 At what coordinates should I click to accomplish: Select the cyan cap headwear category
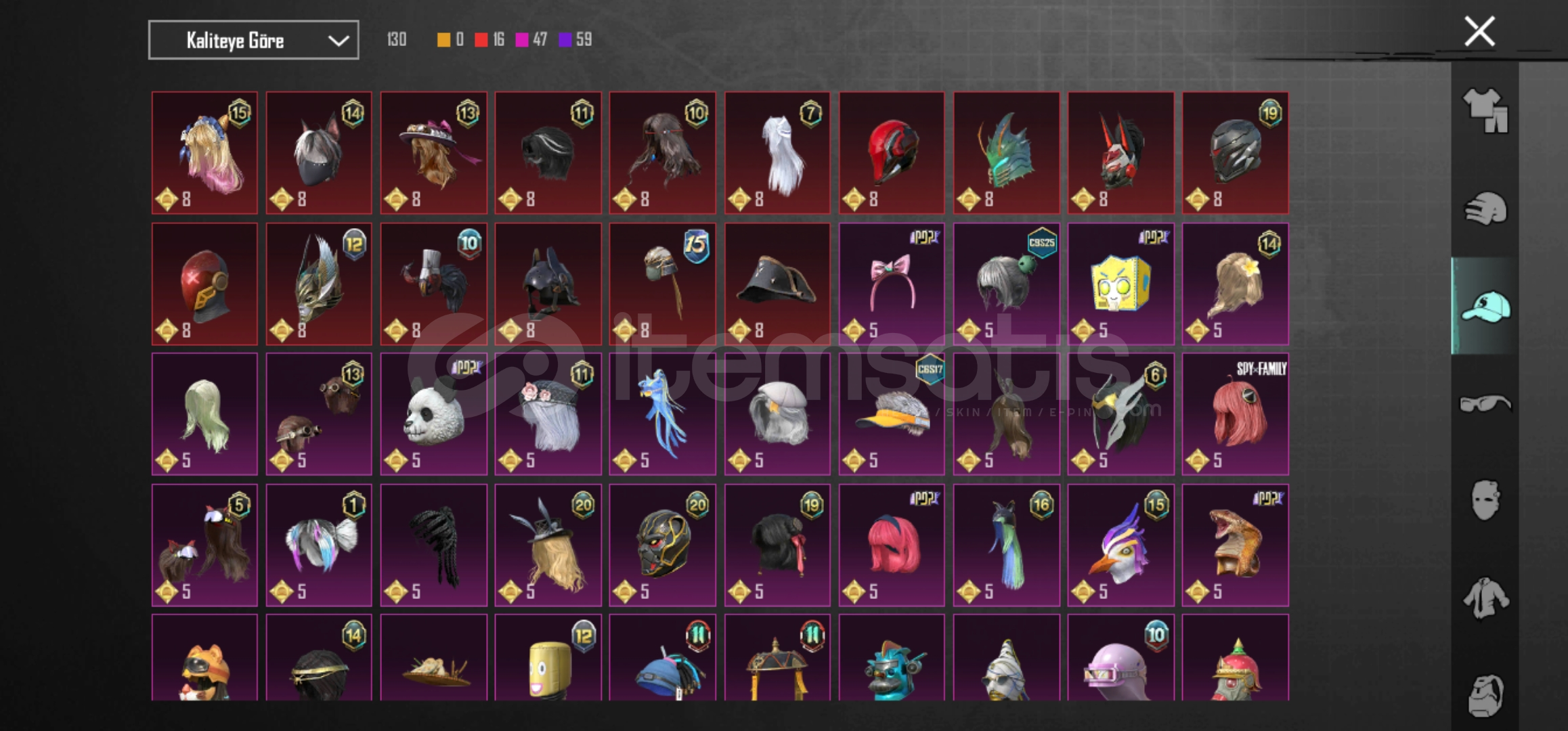pyautogui.click(x=1485, y=307)
